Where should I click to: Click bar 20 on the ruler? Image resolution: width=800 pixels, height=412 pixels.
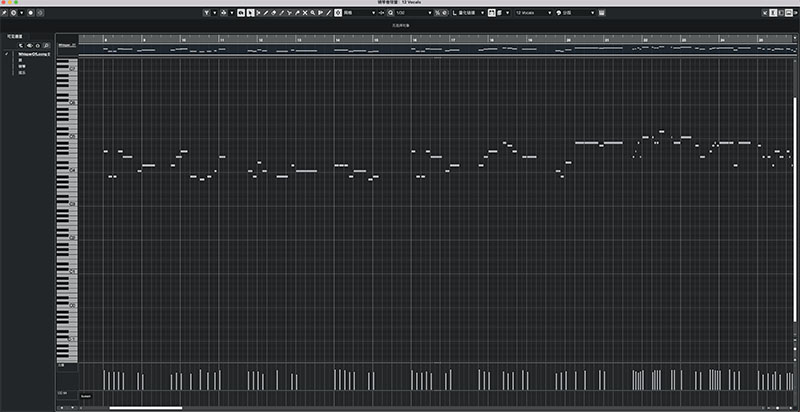click(x=568, y=39)
